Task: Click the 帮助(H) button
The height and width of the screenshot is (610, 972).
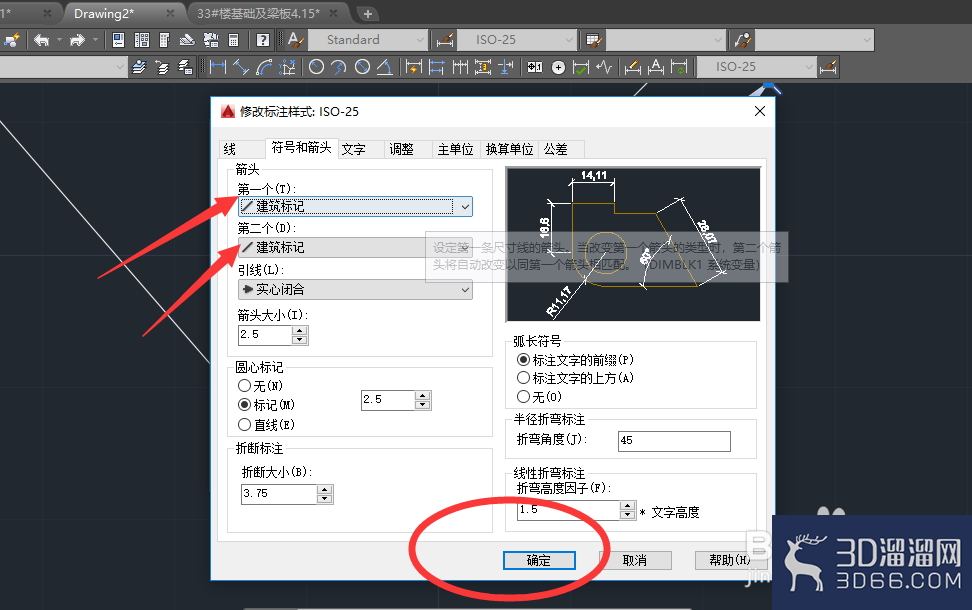Action: pos(730,560)
